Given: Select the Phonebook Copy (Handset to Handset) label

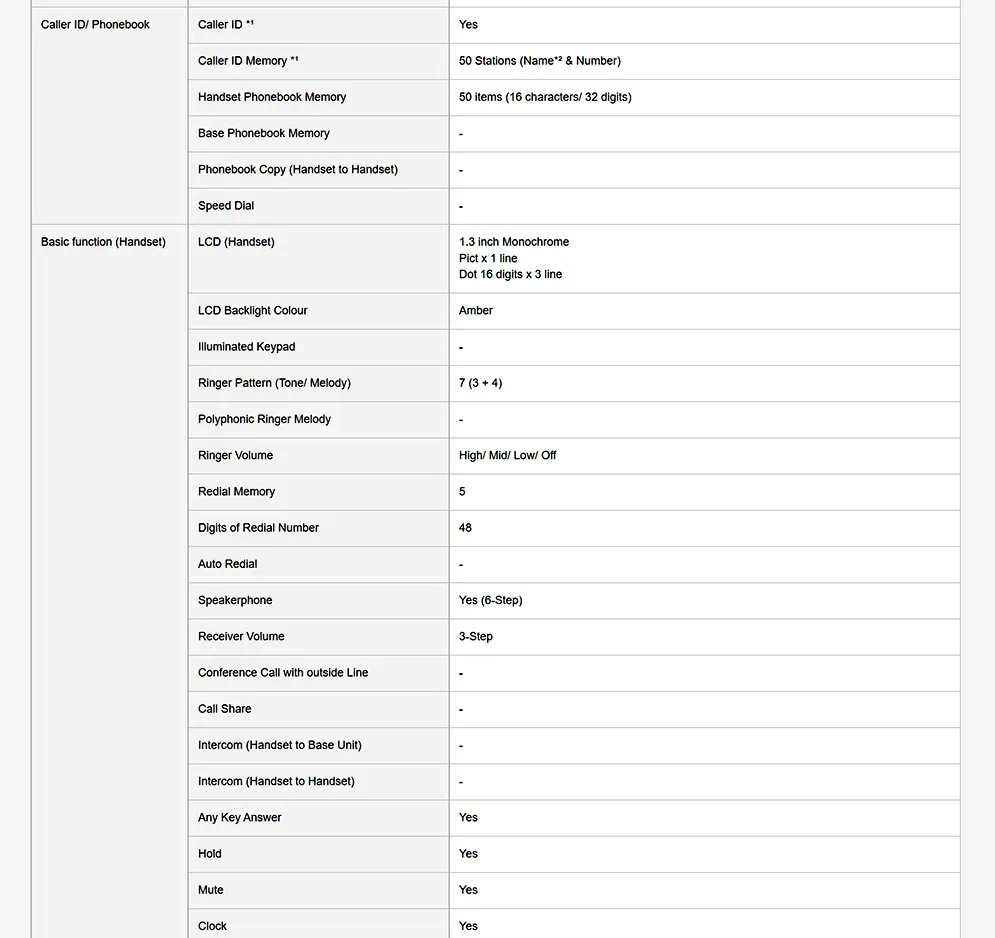Looking at the screenshot, I should (x=298, y=169).
